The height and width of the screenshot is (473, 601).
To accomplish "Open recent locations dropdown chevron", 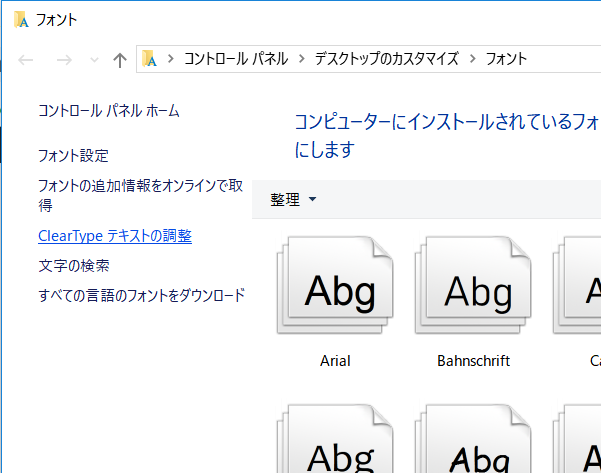I will (x=94, y=60).
